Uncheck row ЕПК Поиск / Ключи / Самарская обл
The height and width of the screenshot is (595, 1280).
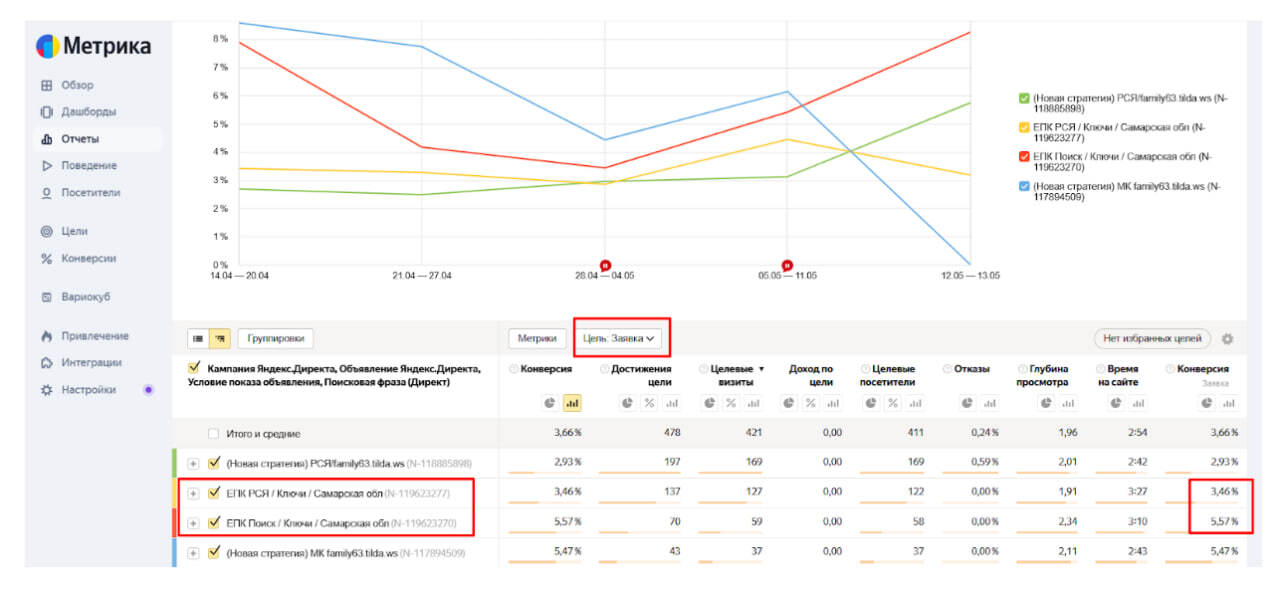pos(213,523)
